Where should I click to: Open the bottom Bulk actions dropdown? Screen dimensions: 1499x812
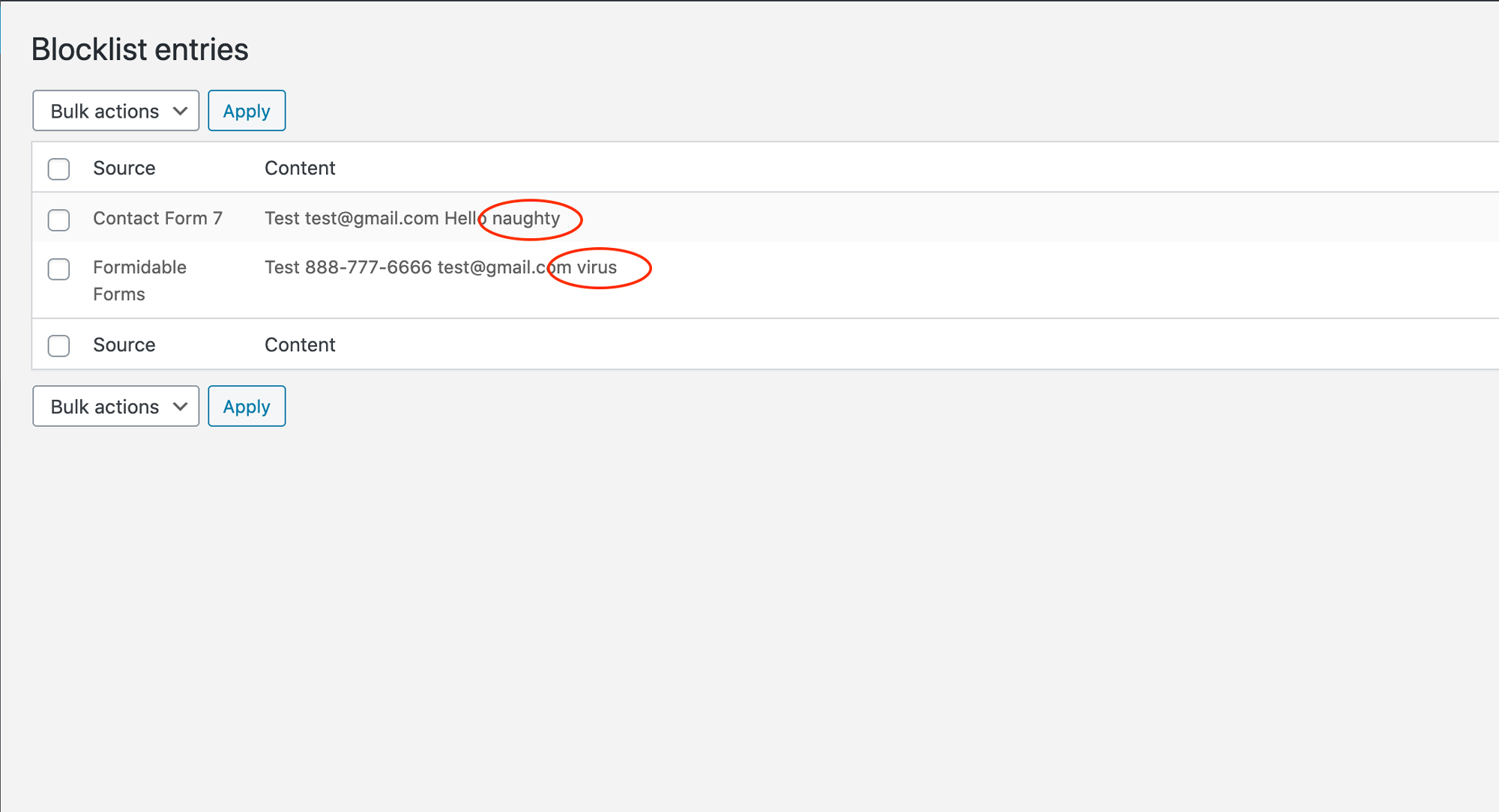115,406
